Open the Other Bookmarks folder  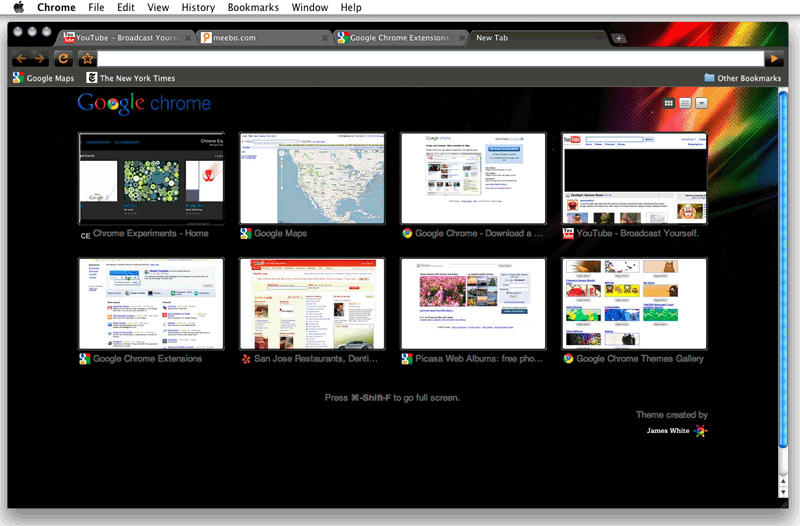742,78
